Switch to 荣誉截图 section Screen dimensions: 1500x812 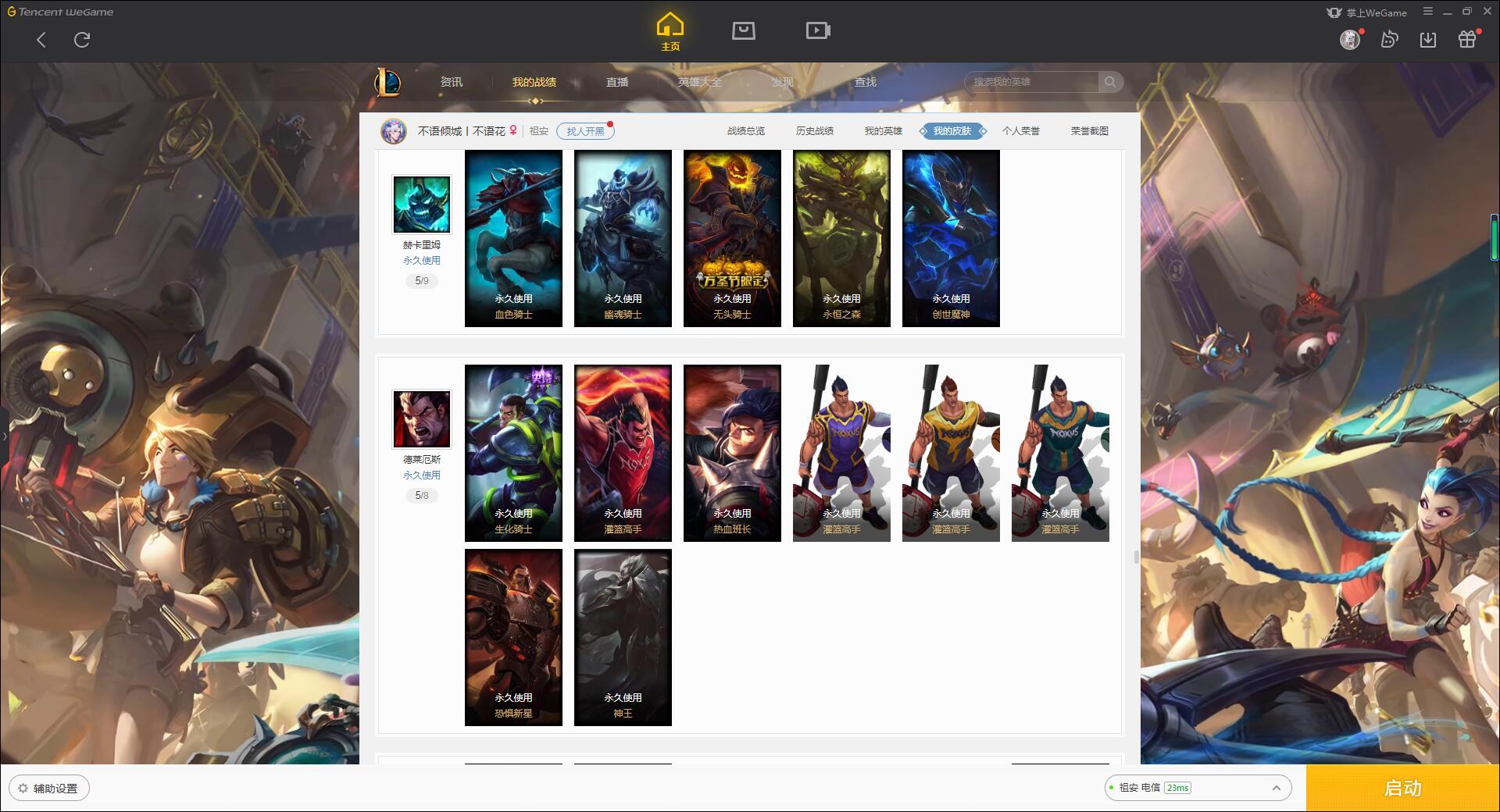(x=1090, y=131)
